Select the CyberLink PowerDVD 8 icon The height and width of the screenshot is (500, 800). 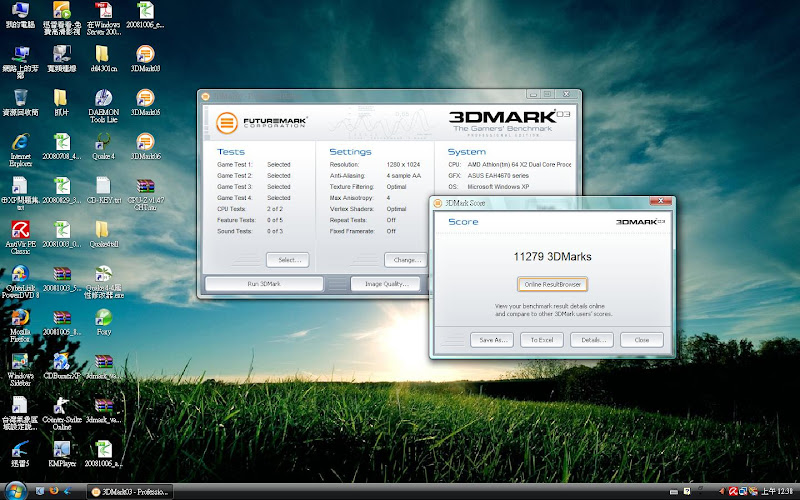tap(20, 281)
